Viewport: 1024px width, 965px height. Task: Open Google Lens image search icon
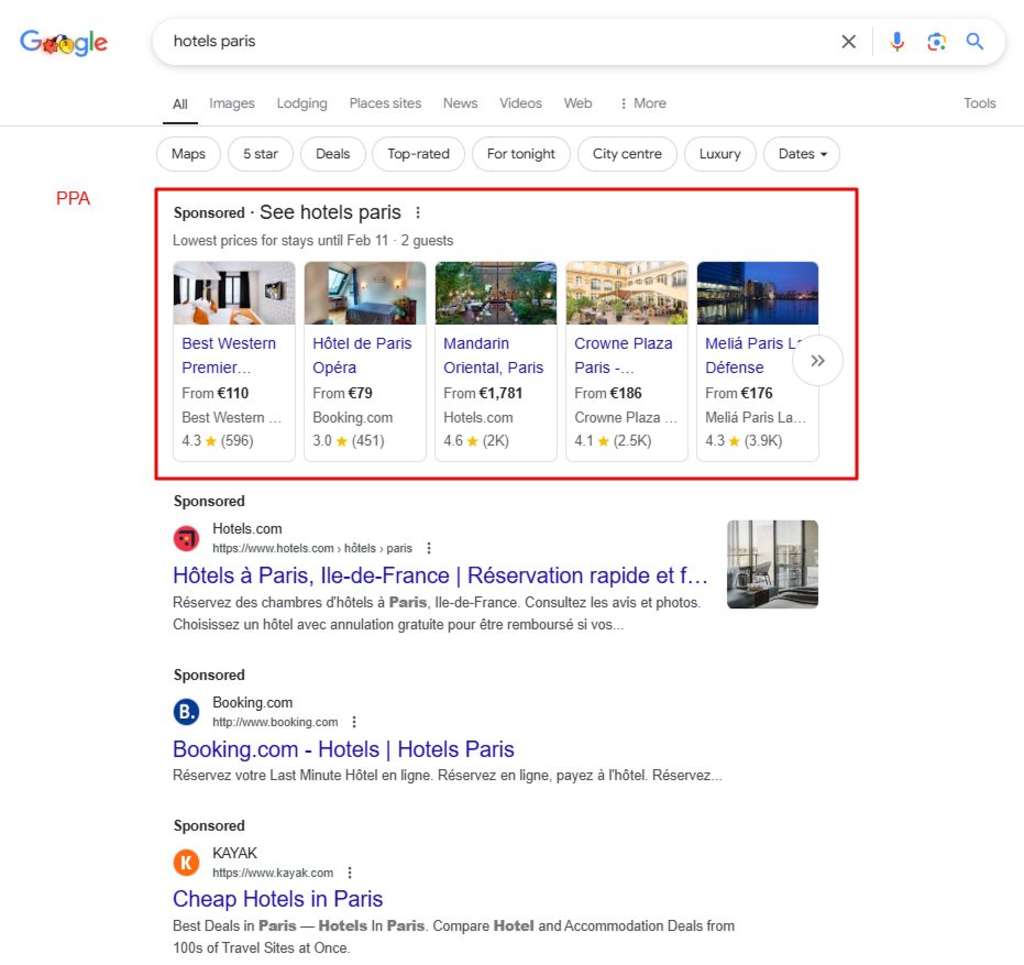coord(936,42)
